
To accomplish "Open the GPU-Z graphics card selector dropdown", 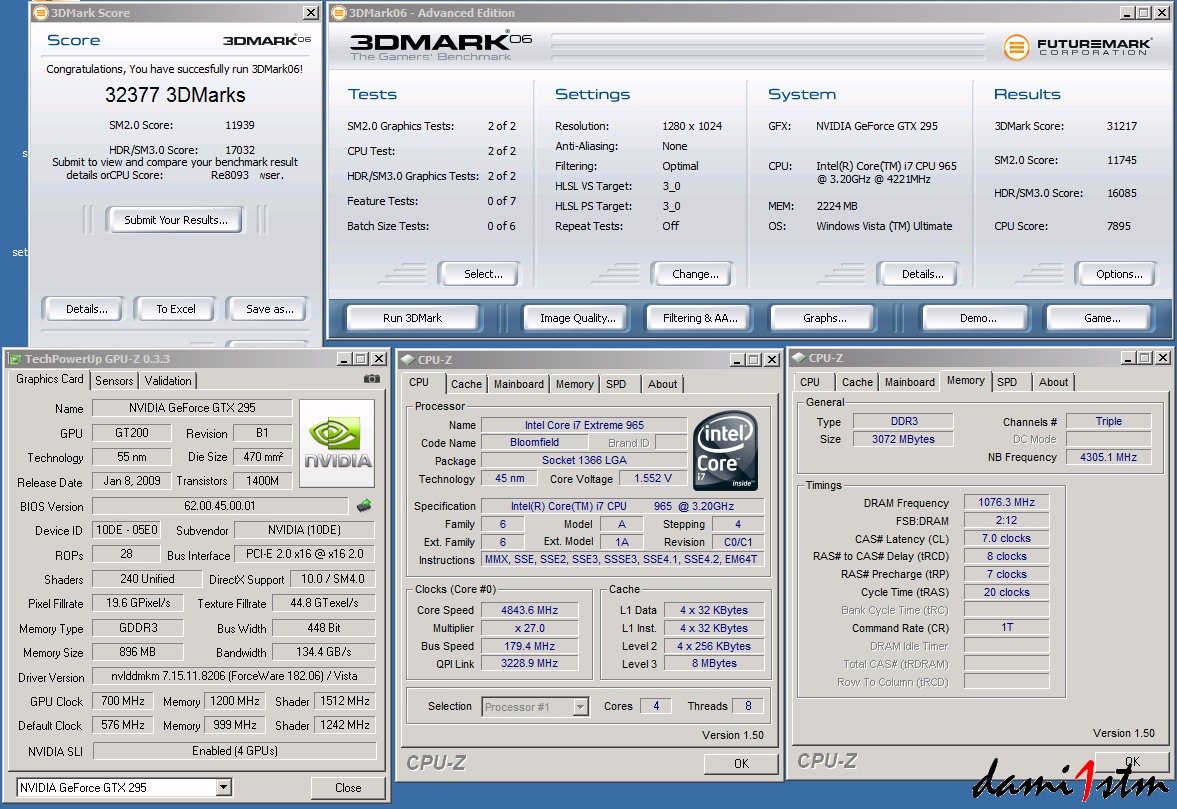I will coord(223,787).
